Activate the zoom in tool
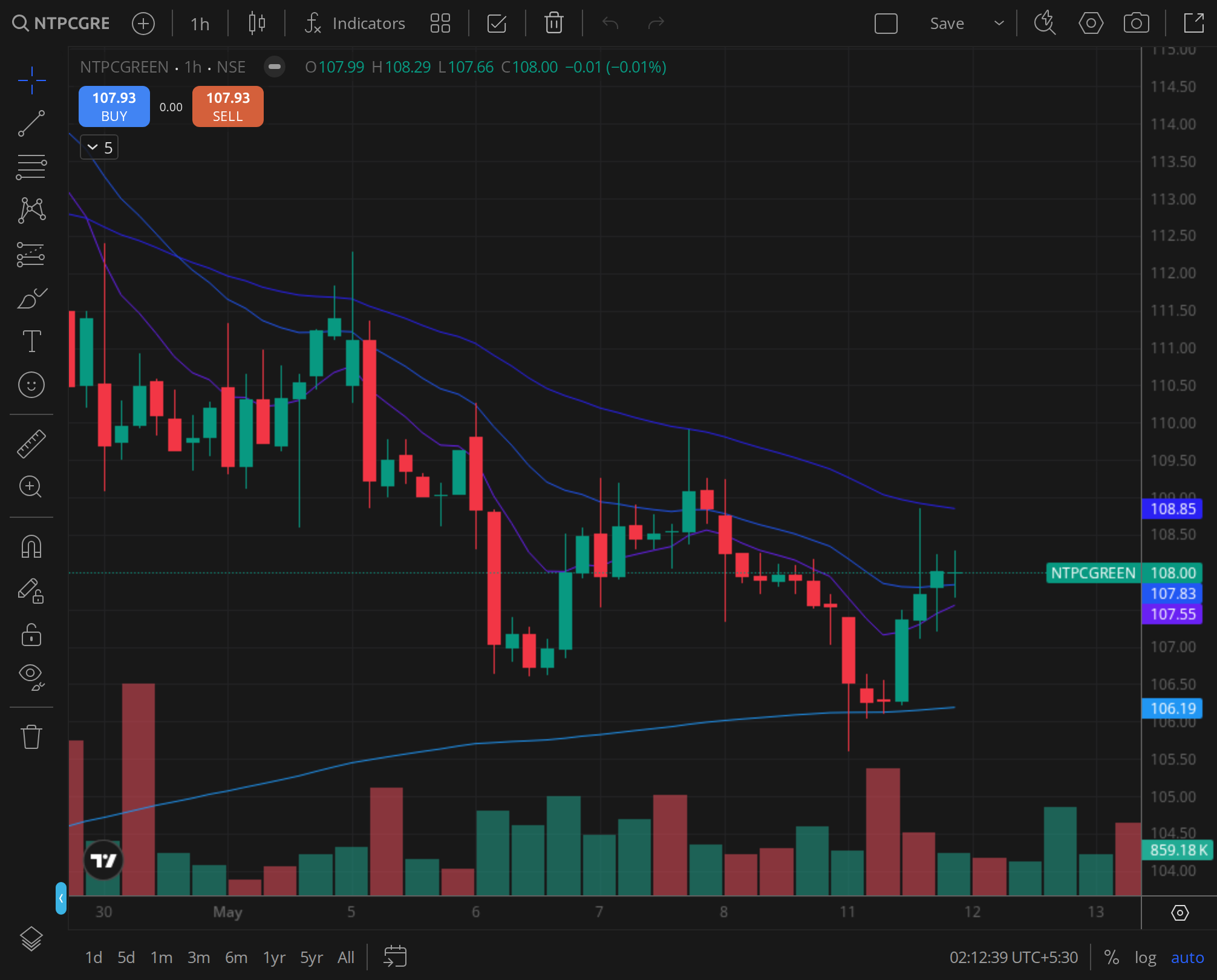The width and height of the screenshot is (1217, 980). pos(31,487)
